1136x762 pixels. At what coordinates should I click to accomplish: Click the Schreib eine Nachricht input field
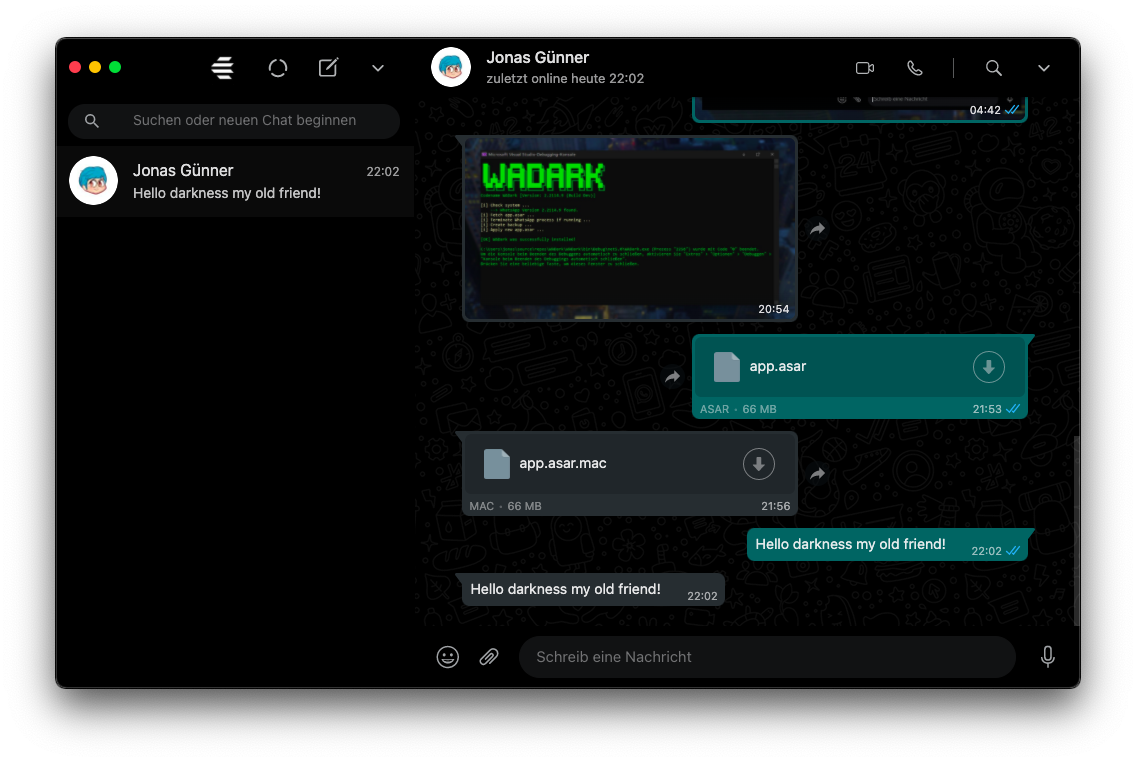coord(767,657)
